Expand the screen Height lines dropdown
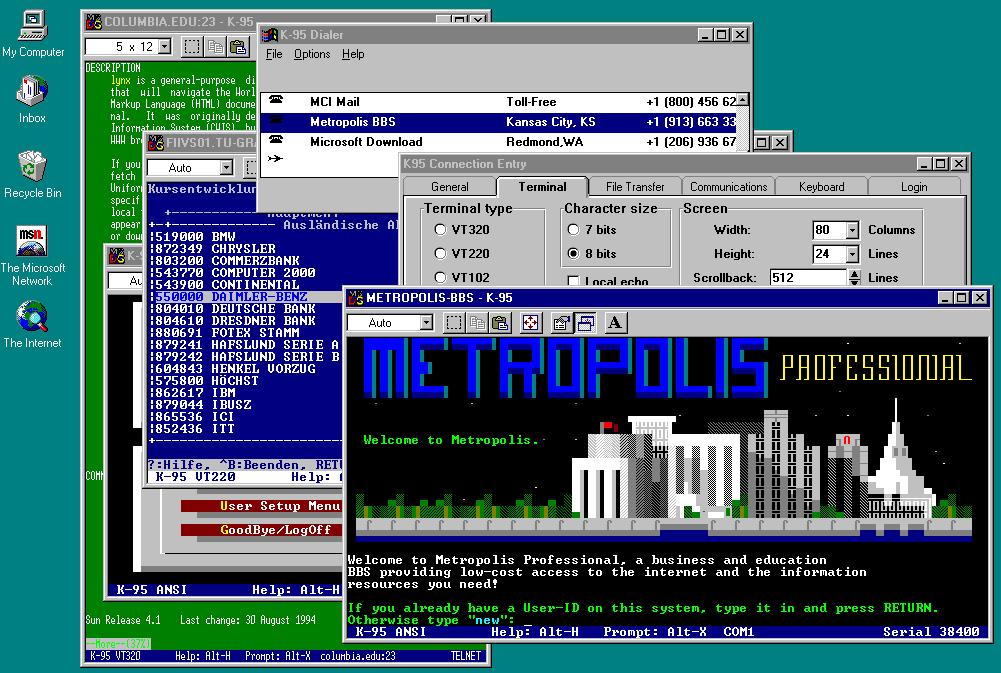This screenshot has height=673, width=1001. (x=852, y=254)
